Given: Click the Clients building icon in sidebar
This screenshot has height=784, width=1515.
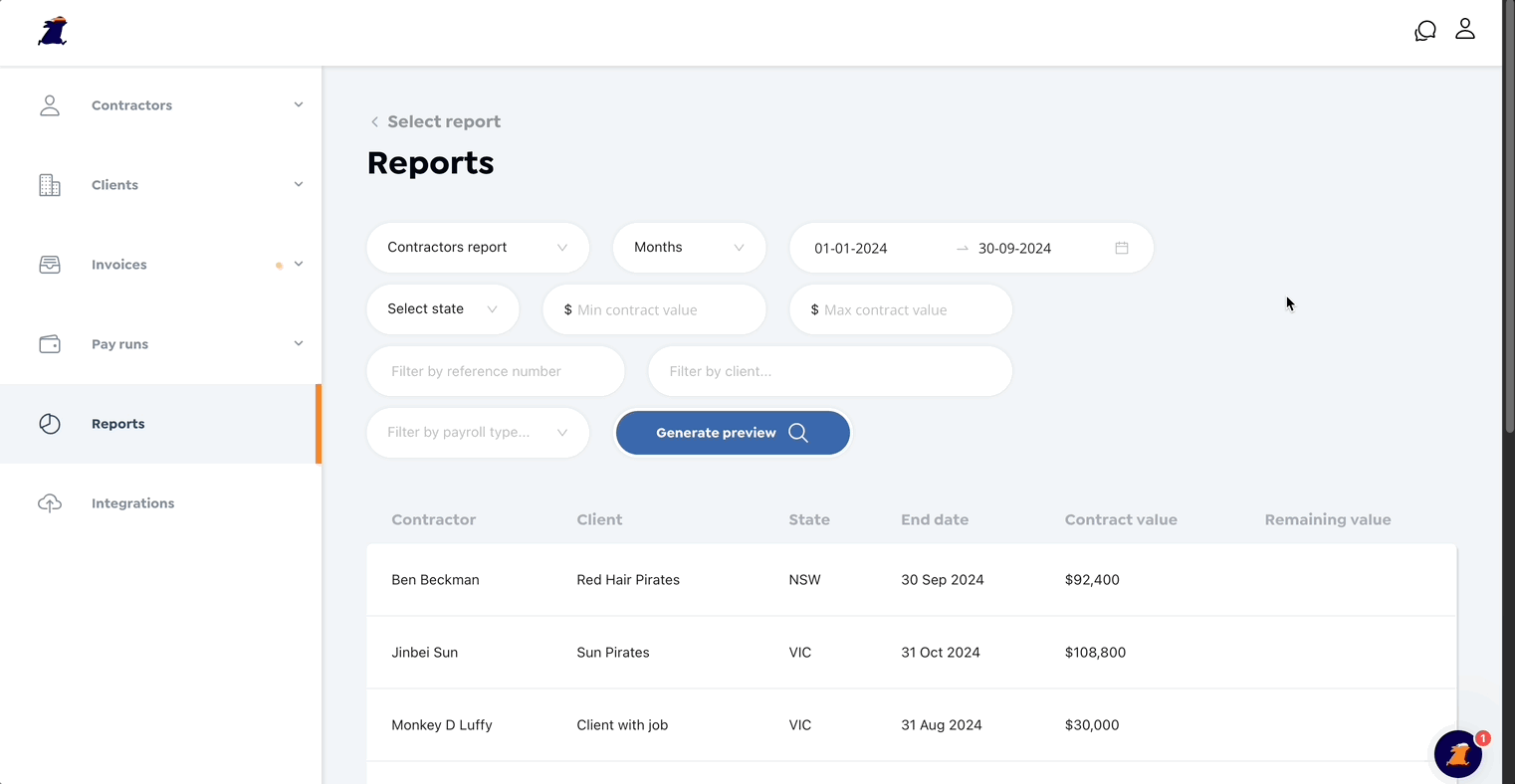Looking at the screenshot, I should click(50, 185).
